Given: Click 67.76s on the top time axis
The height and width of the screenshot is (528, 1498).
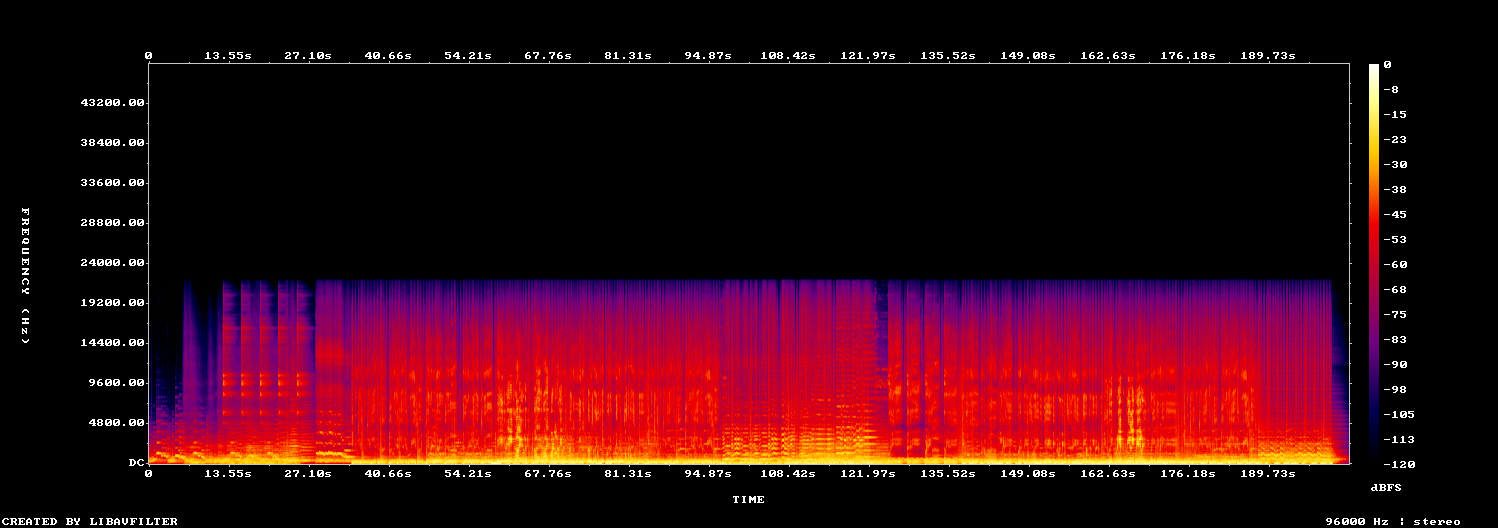Looking at the screenshot, I should point(548,56).
